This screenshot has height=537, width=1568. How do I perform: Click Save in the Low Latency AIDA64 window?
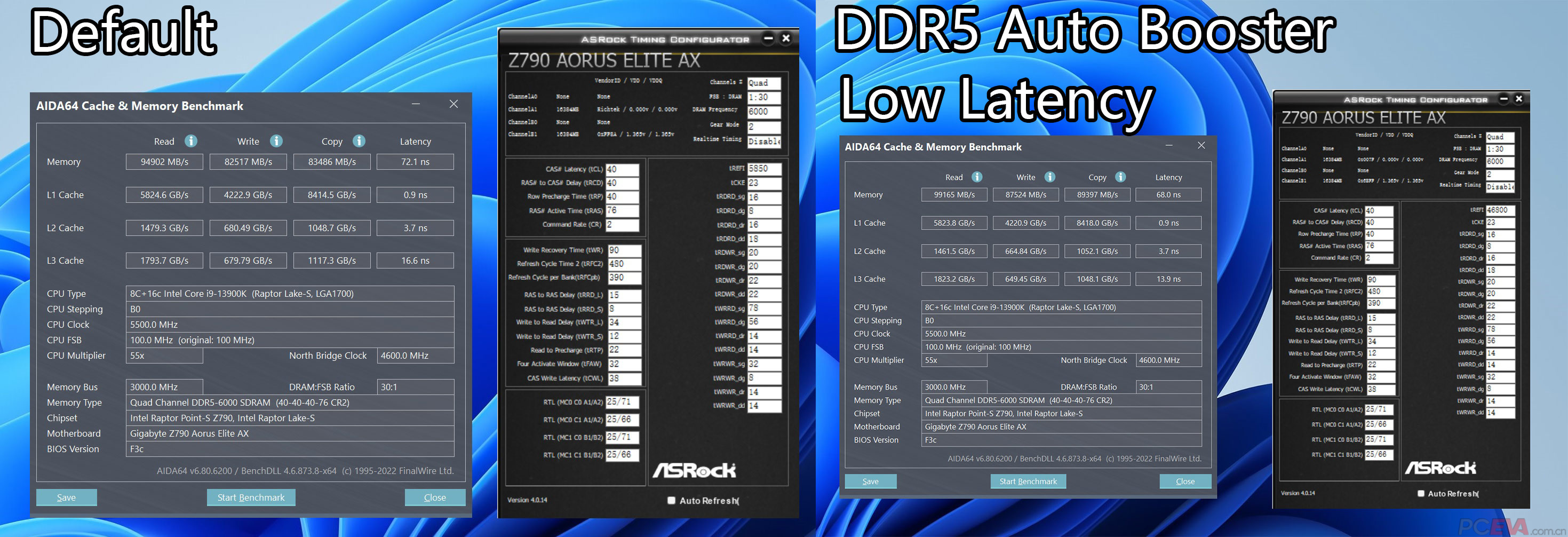click(871, 481)
